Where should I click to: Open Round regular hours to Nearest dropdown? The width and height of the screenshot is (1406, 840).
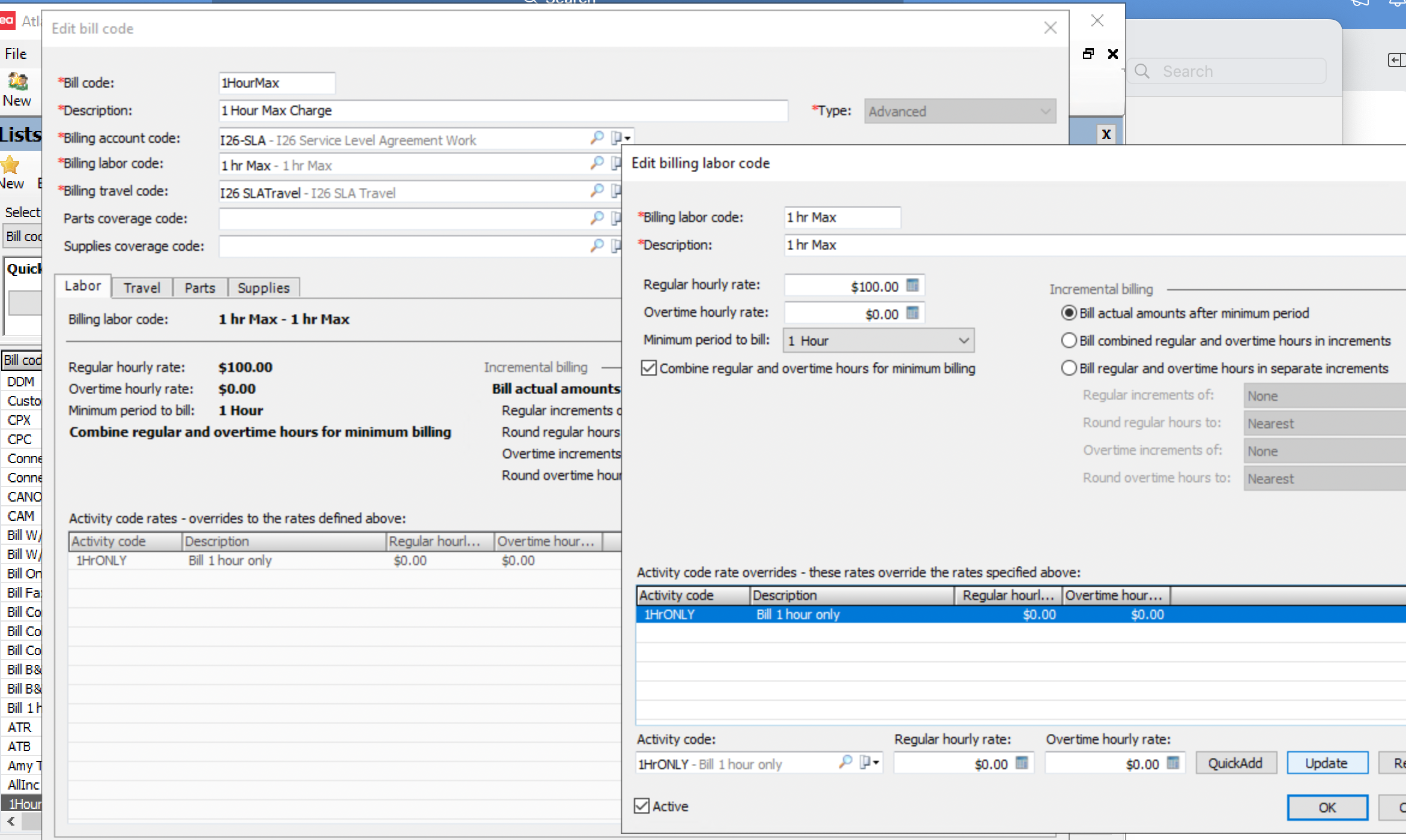pos(1325,424)
